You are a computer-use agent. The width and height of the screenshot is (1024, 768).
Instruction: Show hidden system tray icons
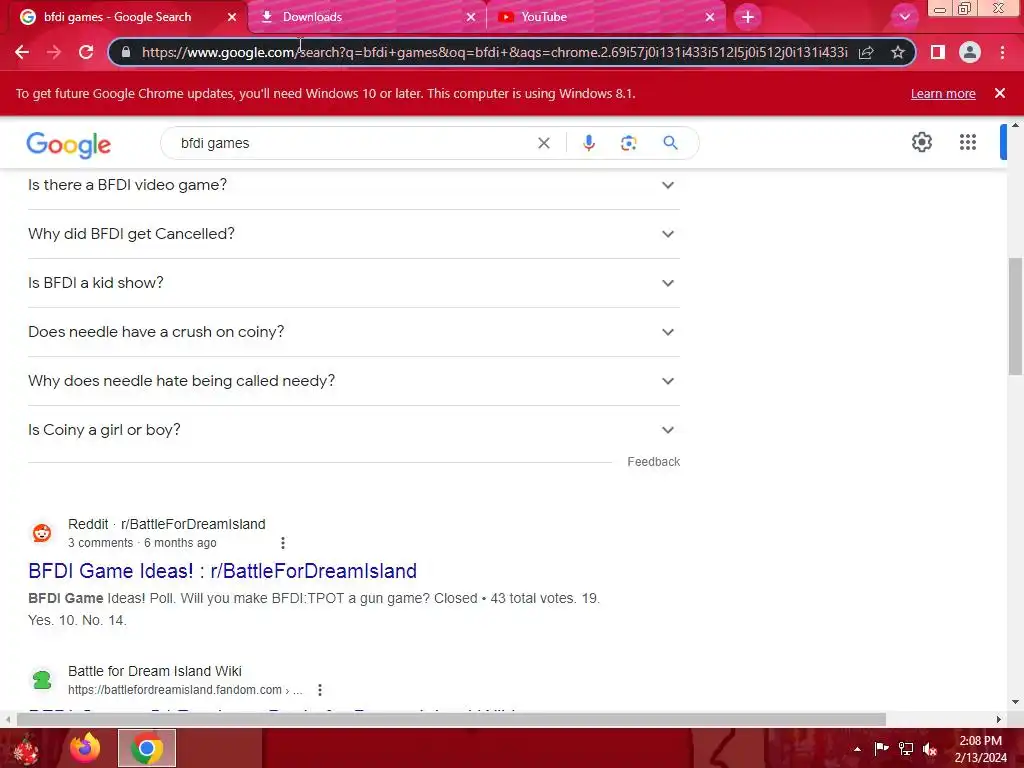(x=857, y=749)
